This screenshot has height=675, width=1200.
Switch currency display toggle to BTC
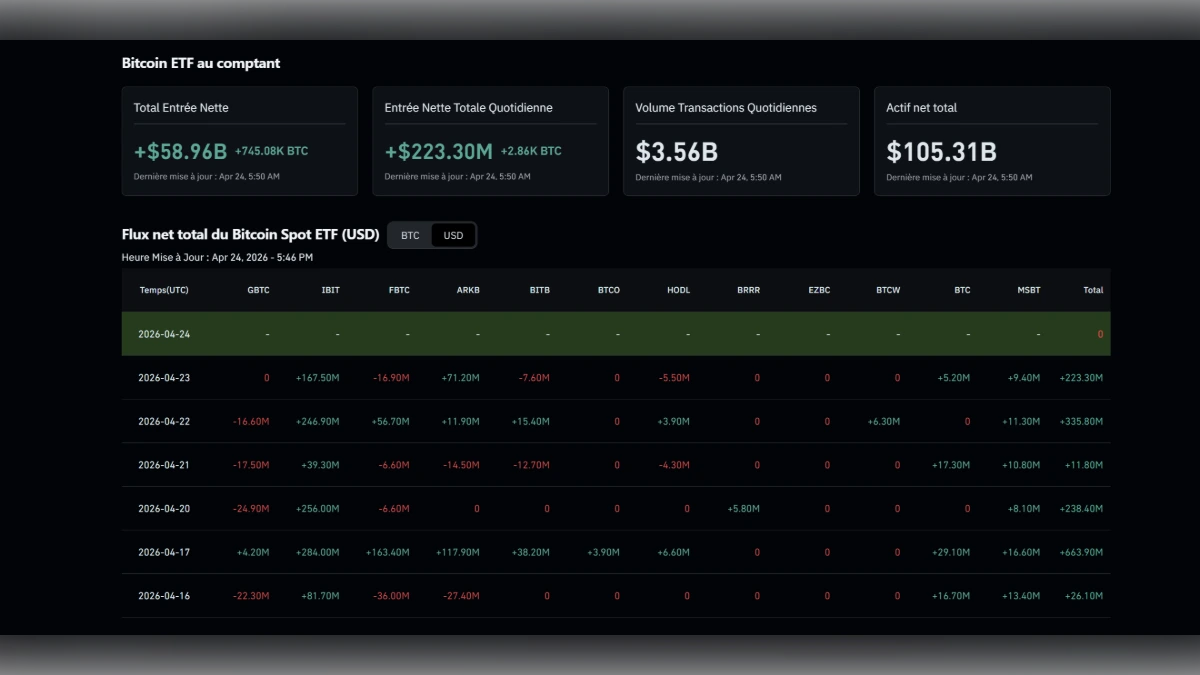pos(409,235)
